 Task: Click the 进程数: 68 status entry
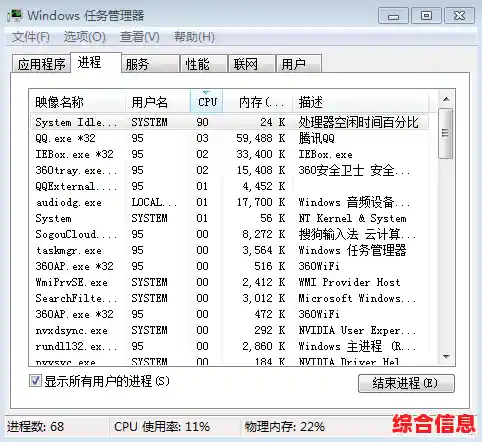pos(35,426)
